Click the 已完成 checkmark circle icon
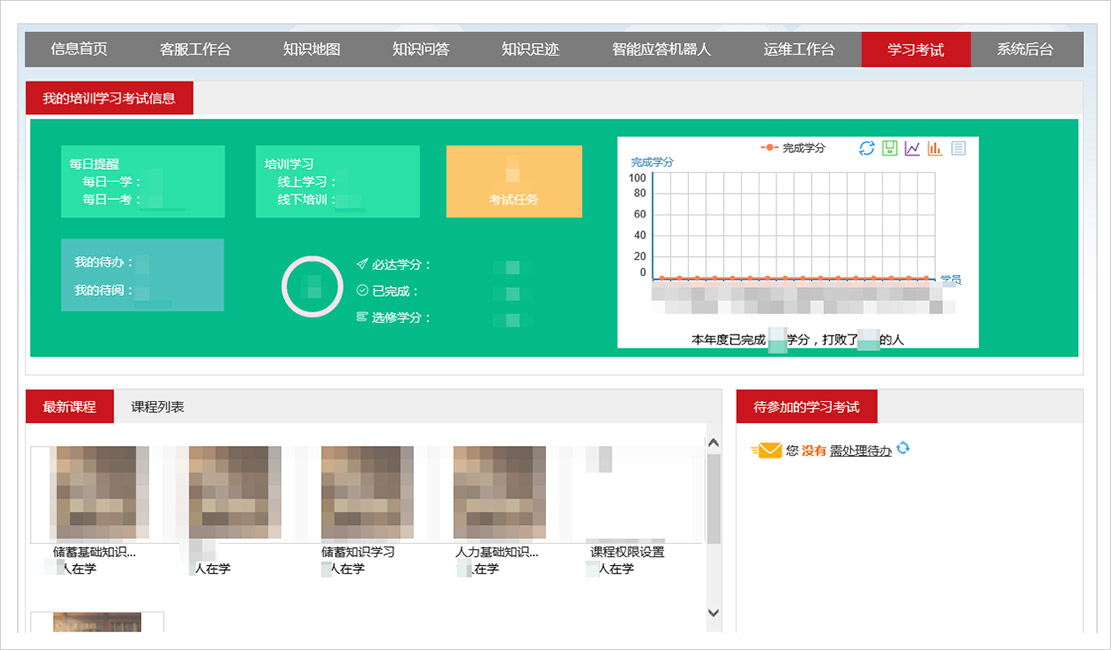The image size is (1111, 650). coord(362,291)
